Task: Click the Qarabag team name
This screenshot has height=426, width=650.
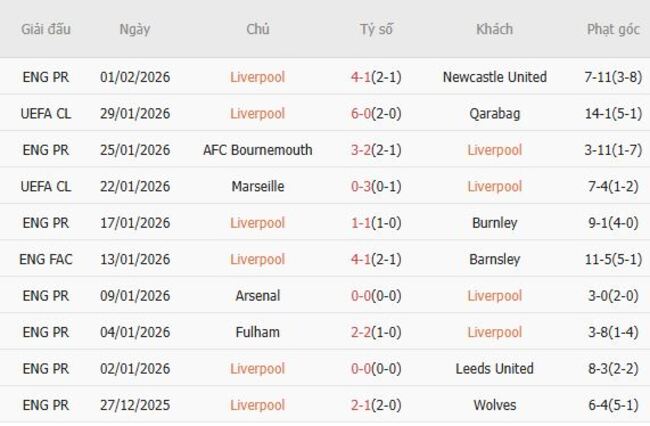Action: coord(494,114)
